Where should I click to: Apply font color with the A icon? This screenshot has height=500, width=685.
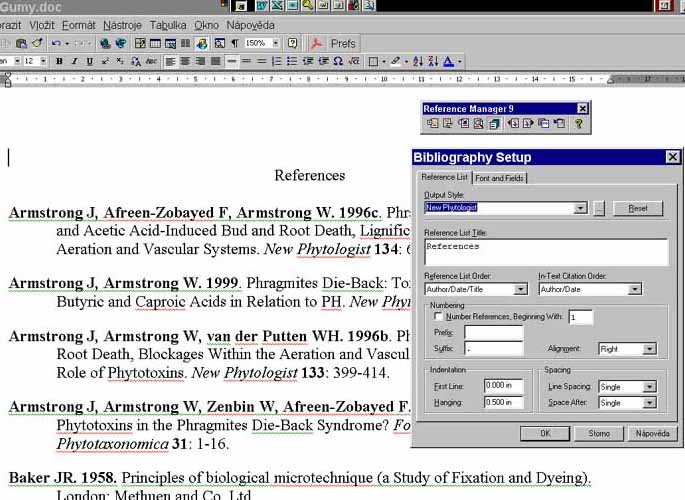[448, 61]
